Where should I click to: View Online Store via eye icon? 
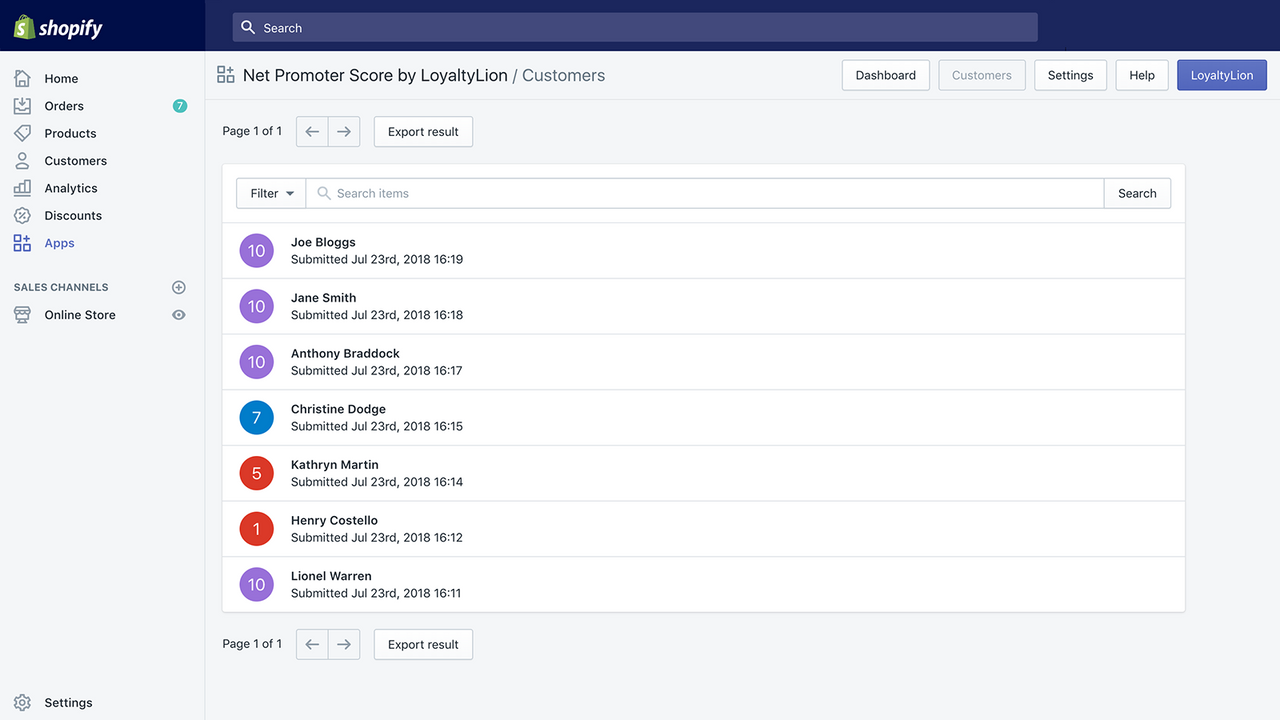click(x=179, y=315)
